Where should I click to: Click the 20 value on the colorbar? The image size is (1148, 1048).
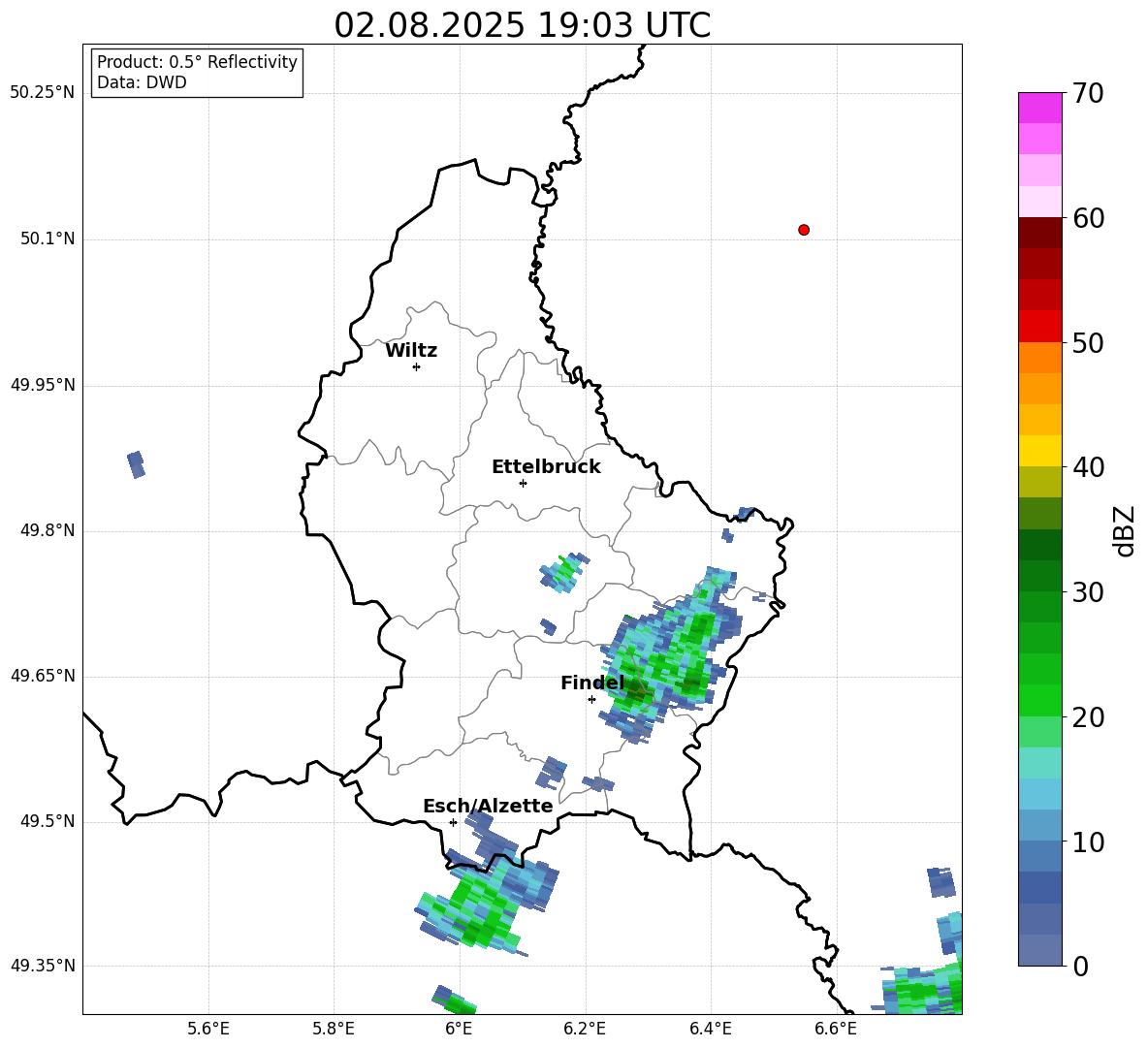(x=1088, y=717)
